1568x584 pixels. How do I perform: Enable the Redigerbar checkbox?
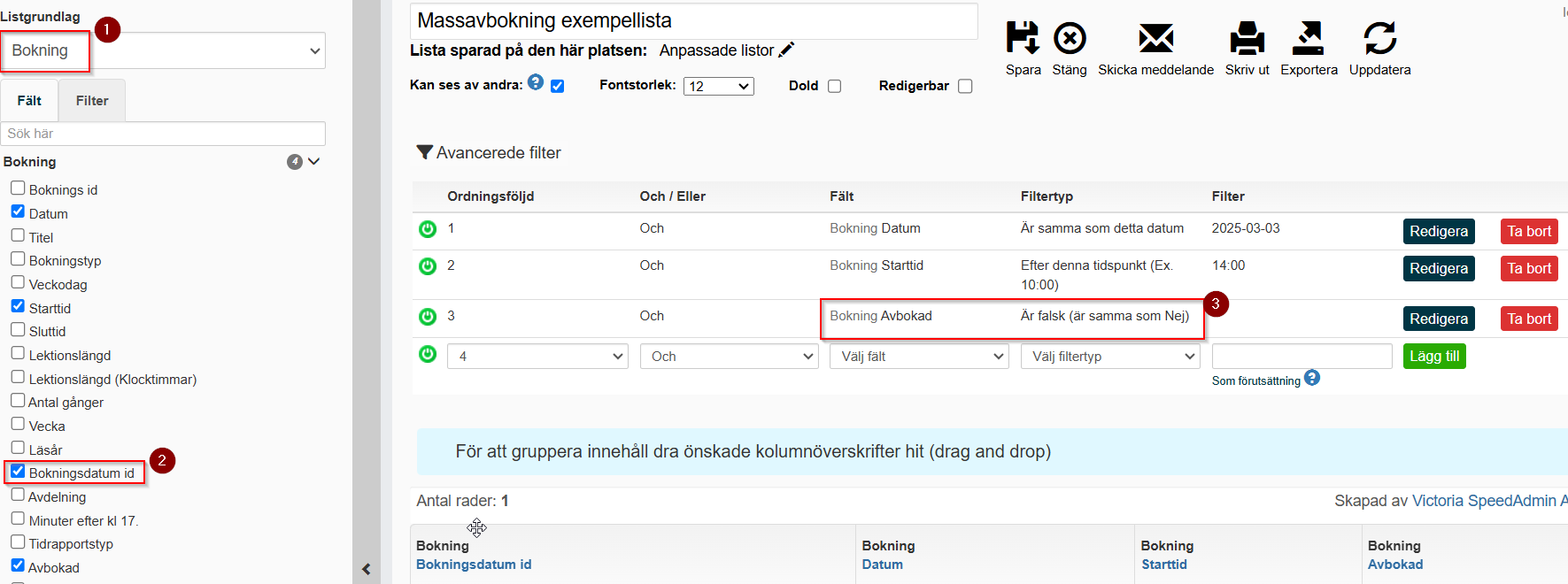click(x=965, y=86)
